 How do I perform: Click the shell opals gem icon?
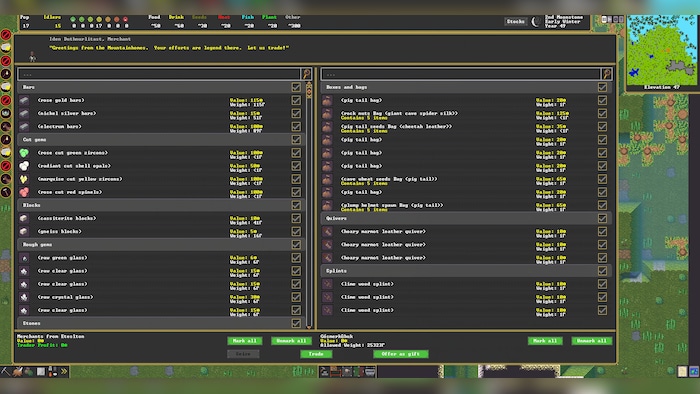tap(24, 166)
